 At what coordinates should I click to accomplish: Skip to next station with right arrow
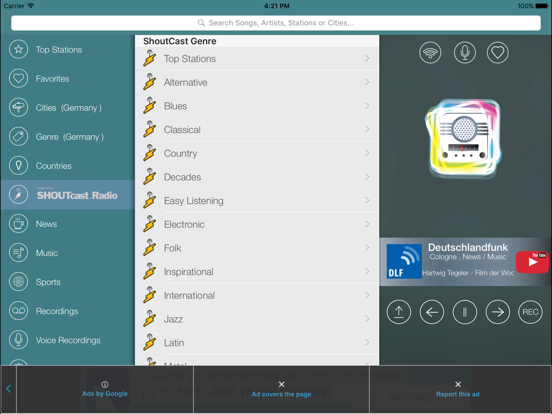pos(497,312)
